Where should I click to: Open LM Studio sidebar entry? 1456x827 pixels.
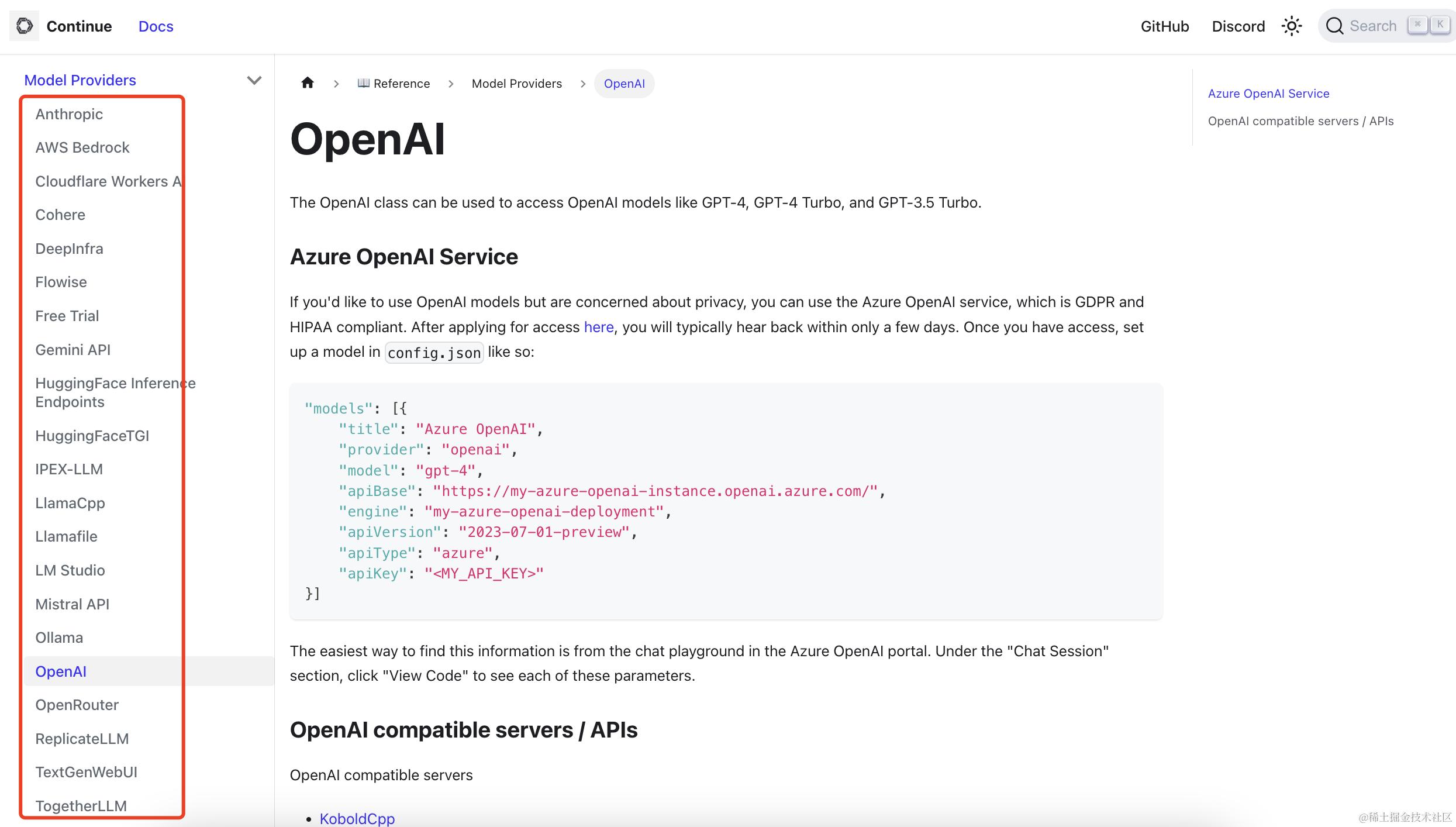coord(70,570)
